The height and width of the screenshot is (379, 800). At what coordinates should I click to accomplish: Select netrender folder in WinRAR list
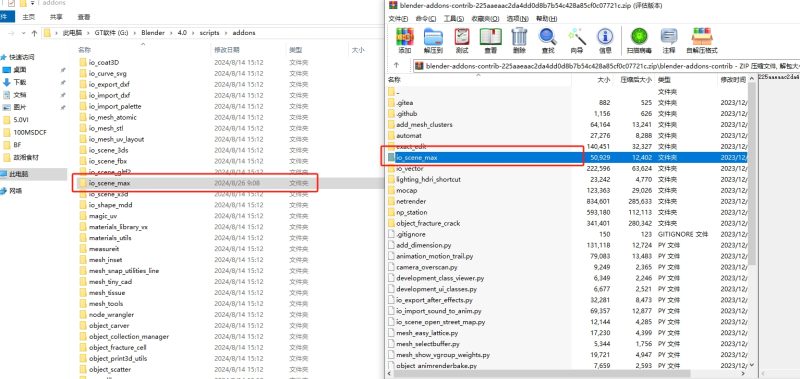(x=411, y=201)
